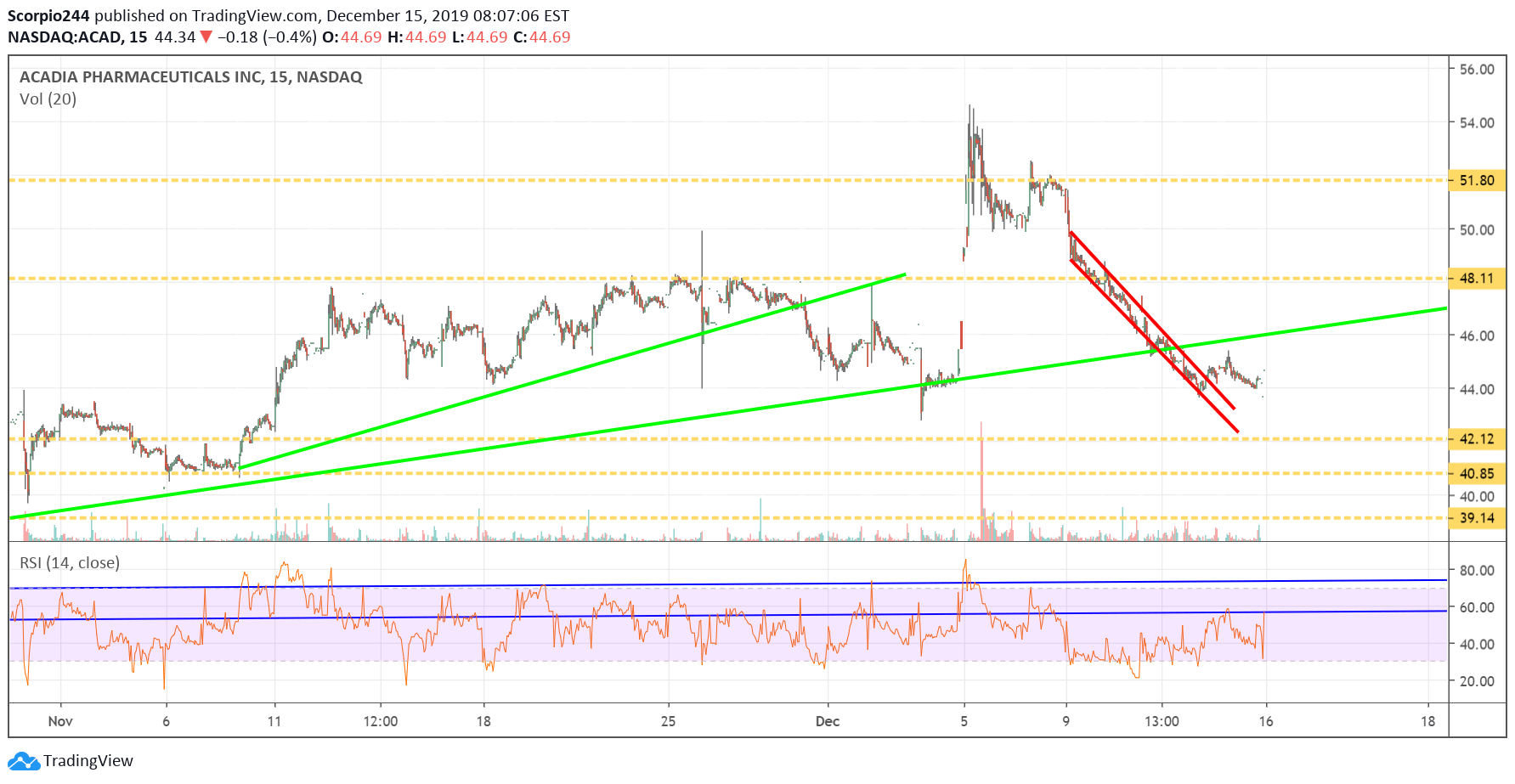Click the 50.00 price axis value
Viewport: 1515px width, 784px height.
1477,230
